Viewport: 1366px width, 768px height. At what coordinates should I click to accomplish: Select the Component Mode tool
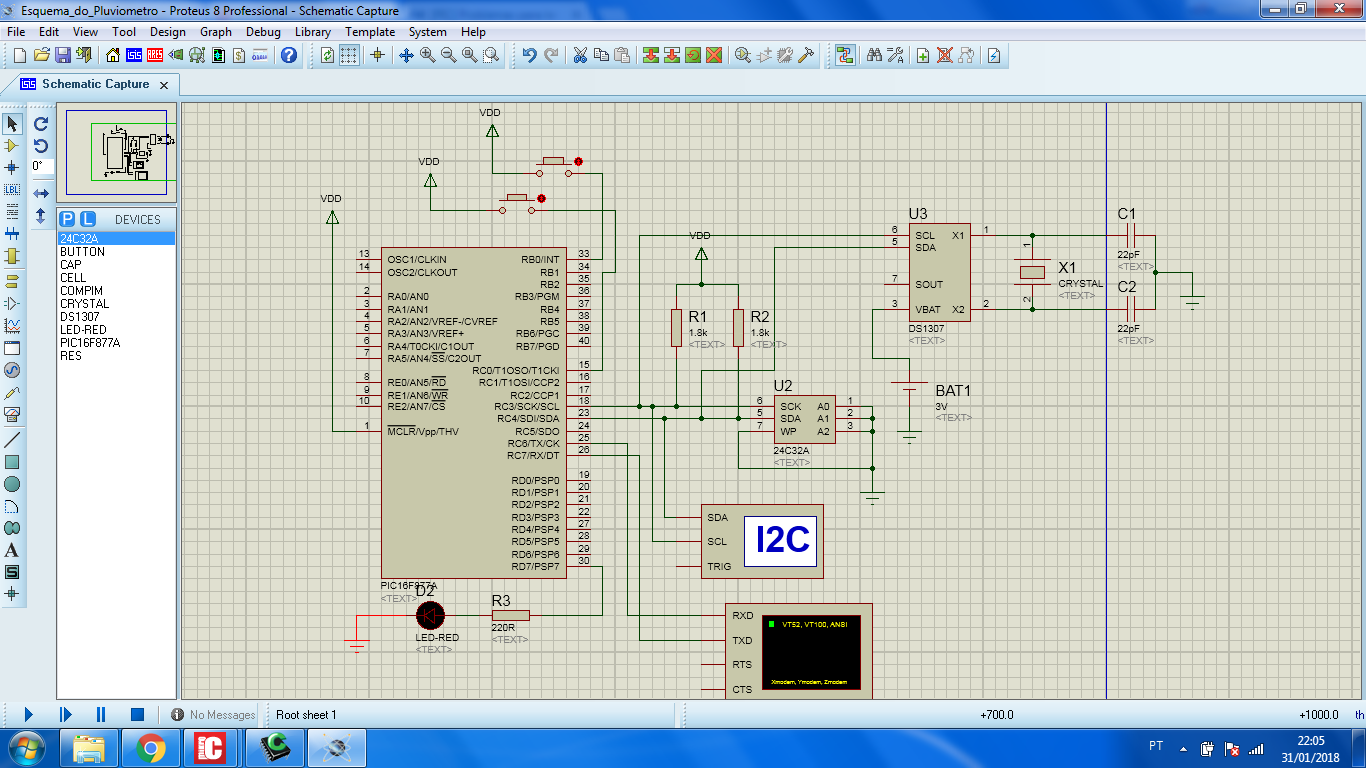[x=12, y=146]
